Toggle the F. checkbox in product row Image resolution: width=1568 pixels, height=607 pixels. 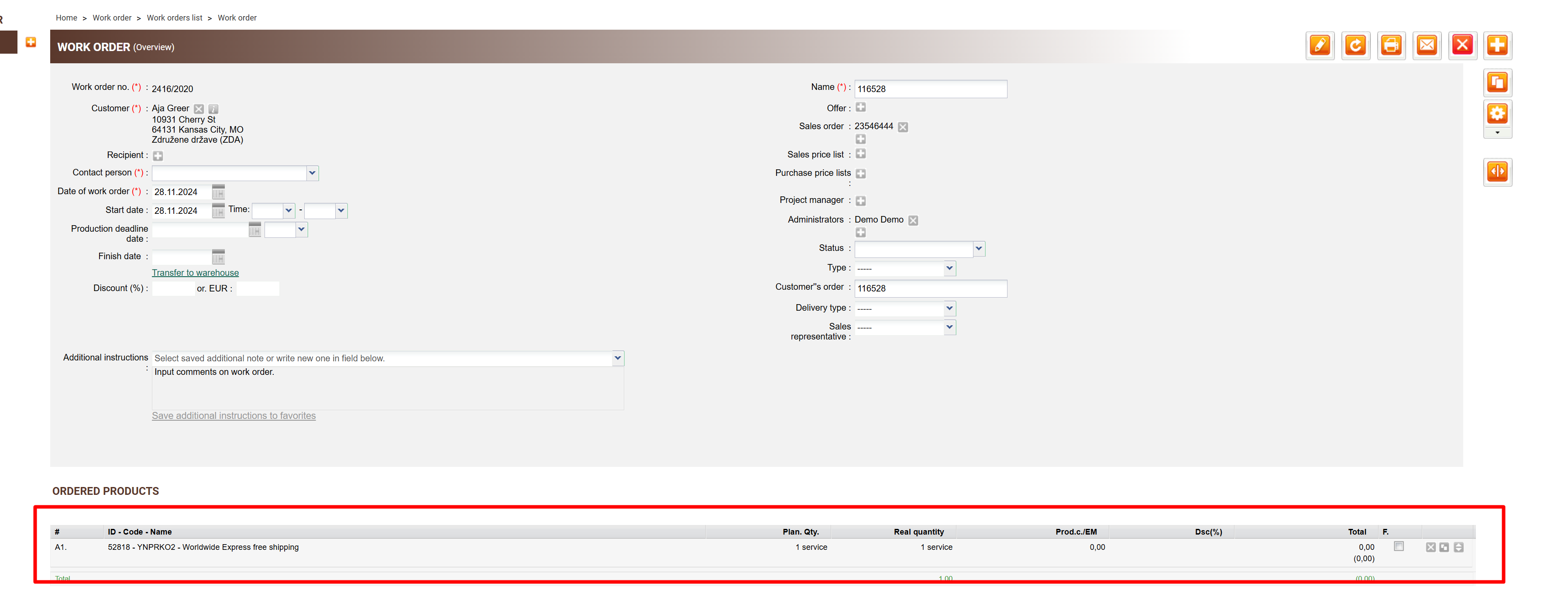click(1399, 546)
